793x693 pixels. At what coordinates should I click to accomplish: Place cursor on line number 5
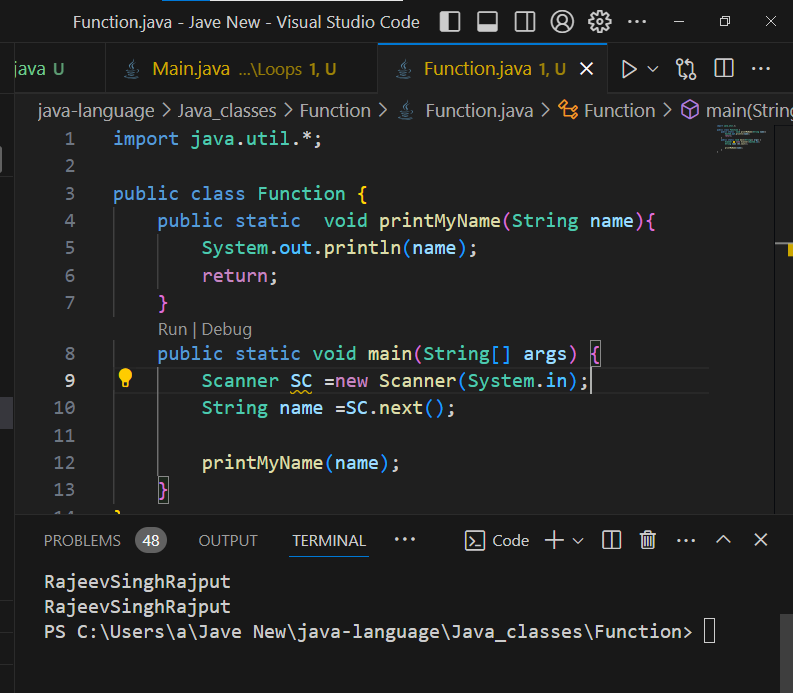pyautogui.click(x=70, y=248)
